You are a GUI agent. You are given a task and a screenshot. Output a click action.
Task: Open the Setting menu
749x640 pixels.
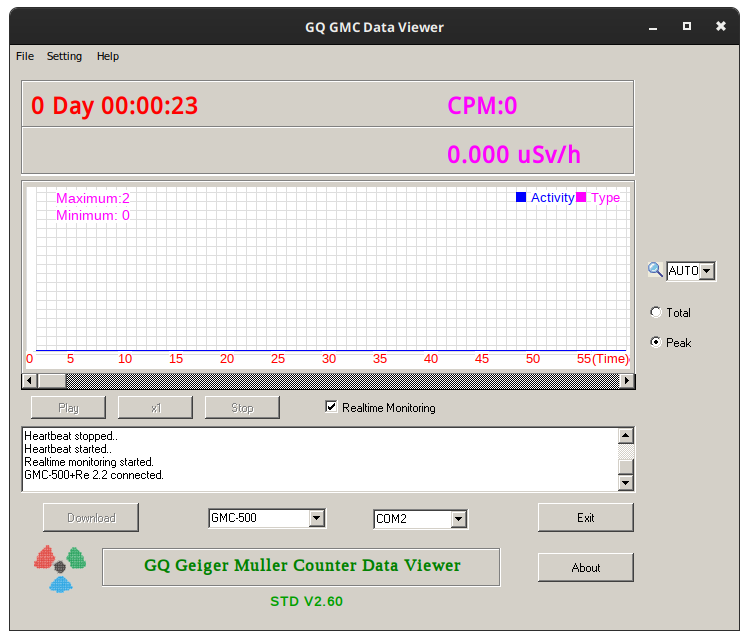click(x=64, y=56)
